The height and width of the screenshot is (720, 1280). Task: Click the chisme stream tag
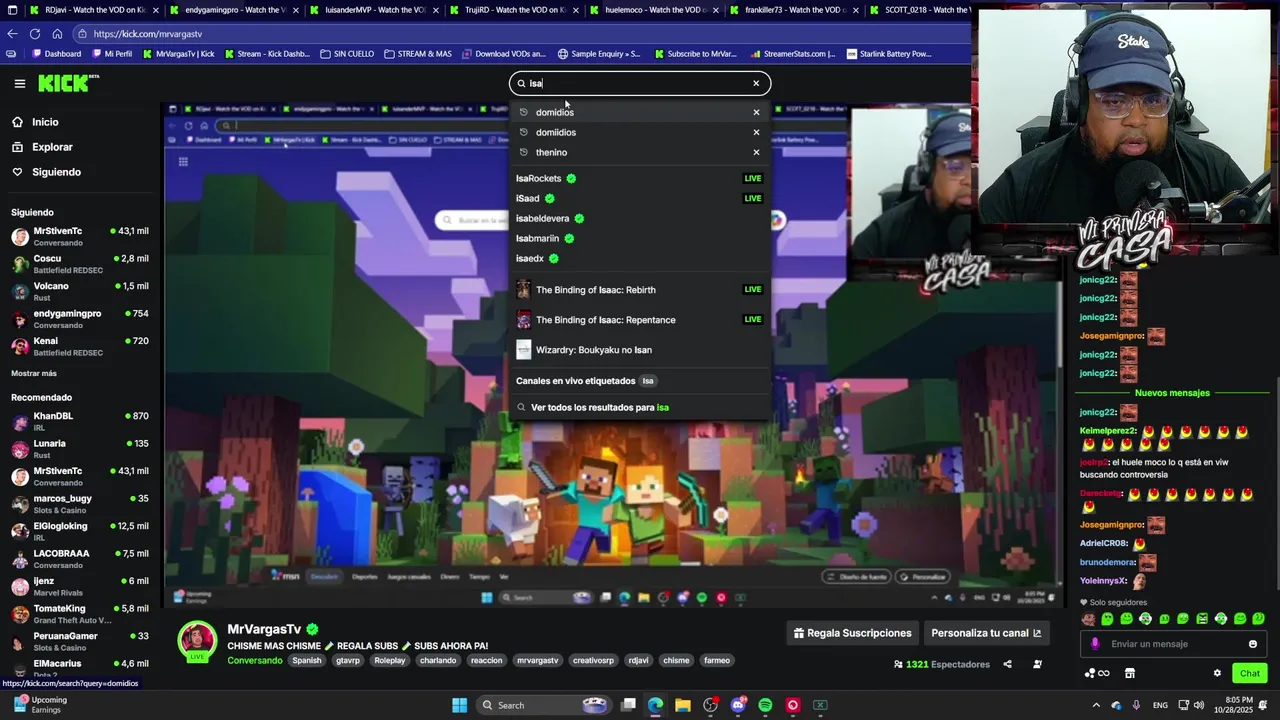(x=676, y=661)
